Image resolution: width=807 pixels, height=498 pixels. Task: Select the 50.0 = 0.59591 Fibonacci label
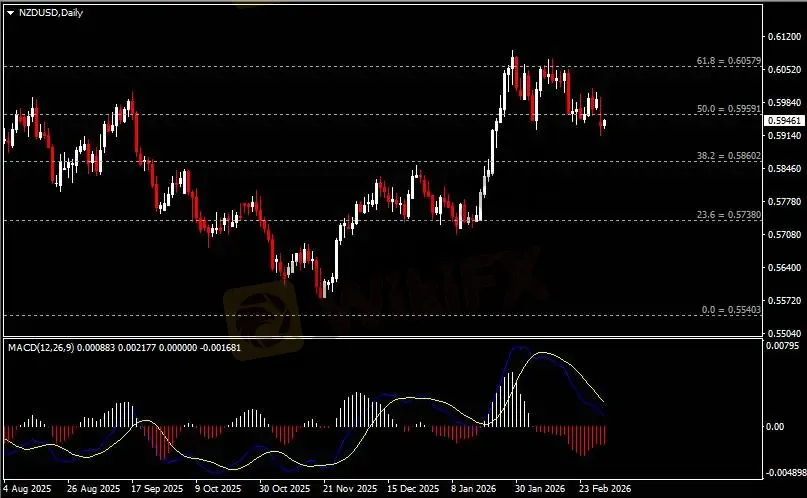coord(728,109)
